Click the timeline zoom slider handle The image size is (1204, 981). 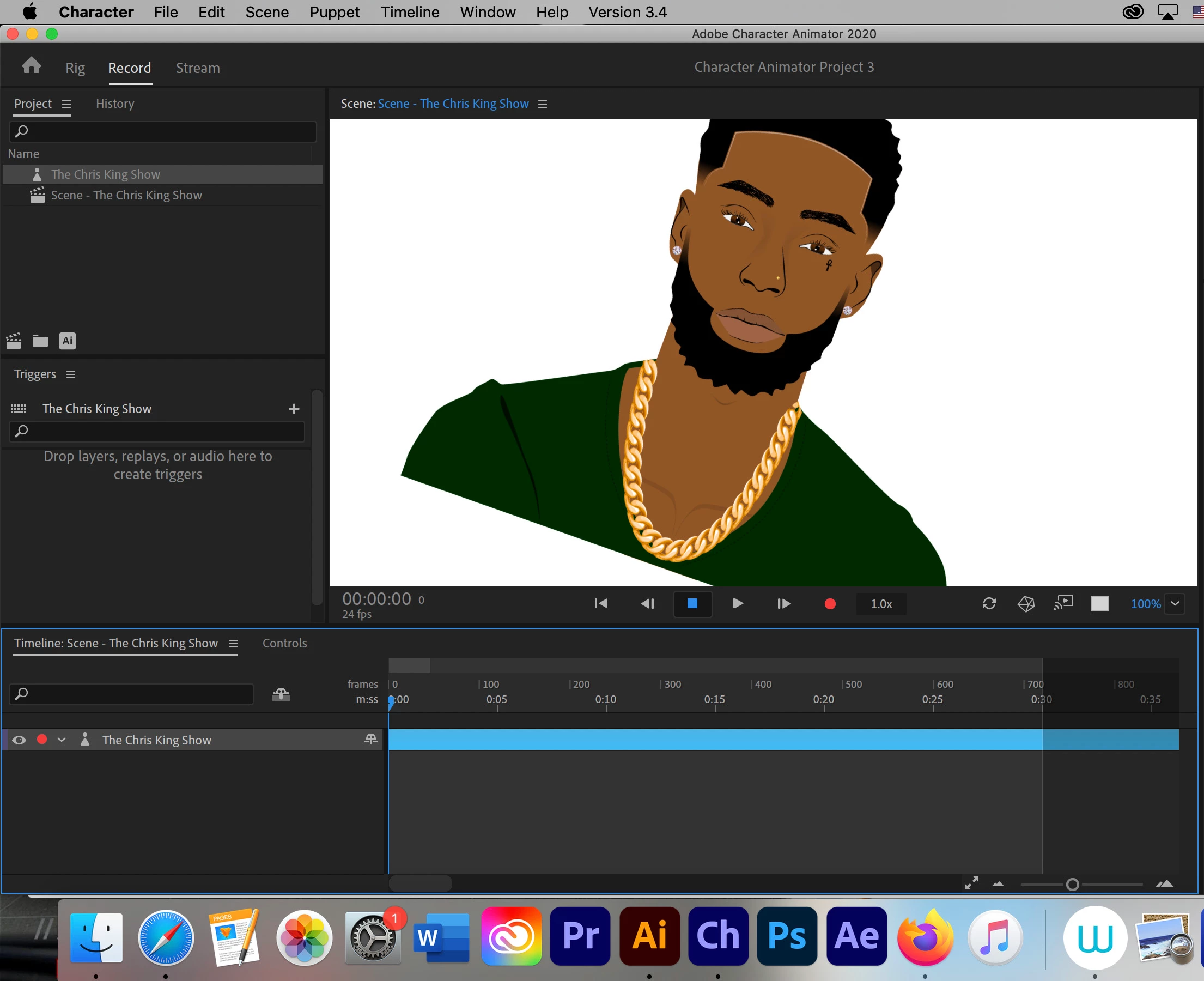[1072, 885]
